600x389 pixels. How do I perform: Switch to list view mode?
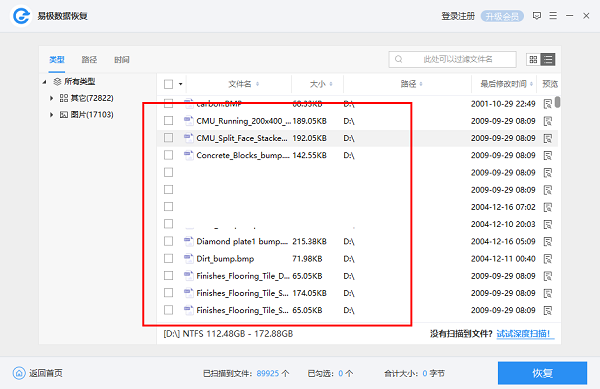coord(548,59)
